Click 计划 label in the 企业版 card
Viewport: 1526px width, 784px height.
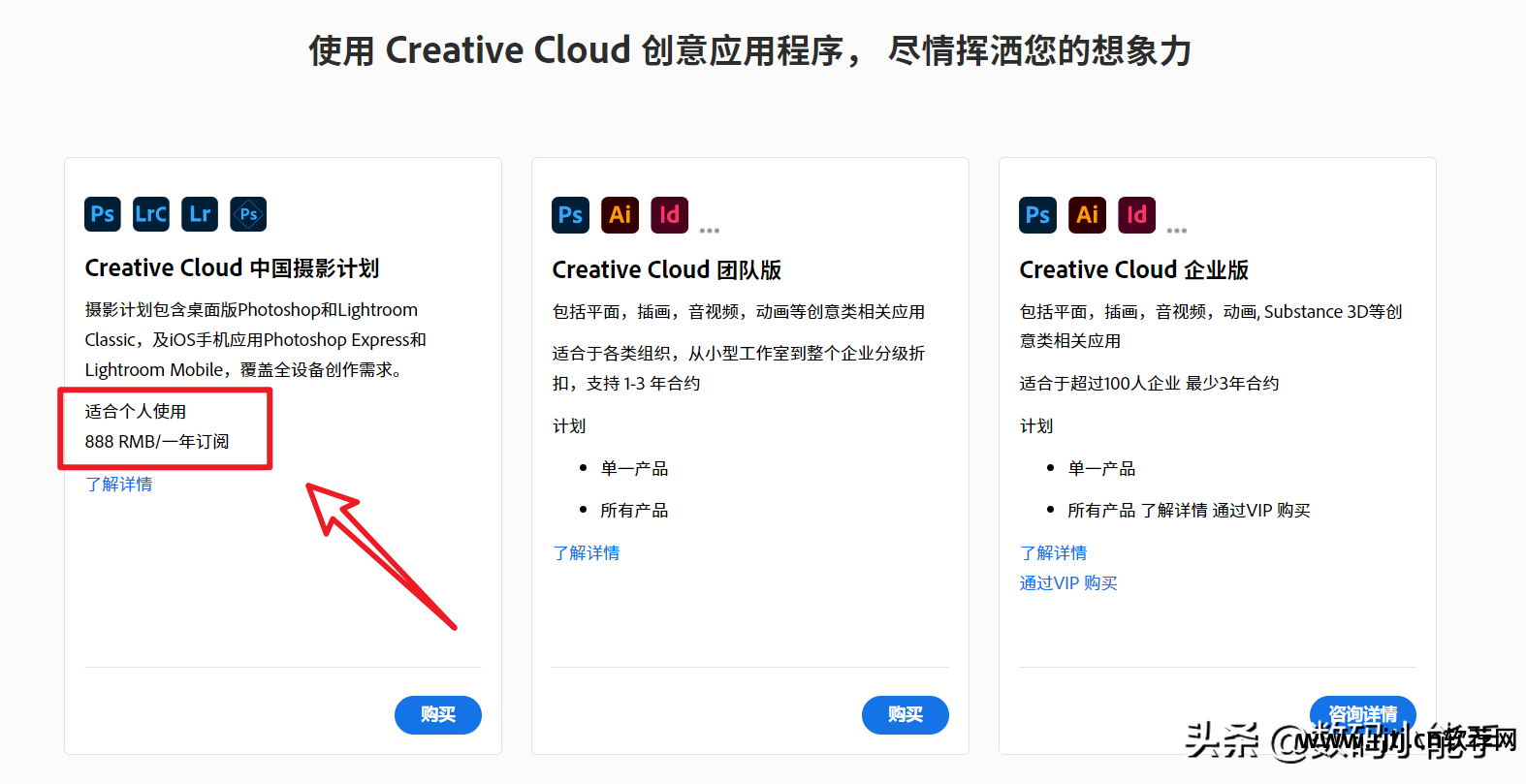[x=1036, y=425]
